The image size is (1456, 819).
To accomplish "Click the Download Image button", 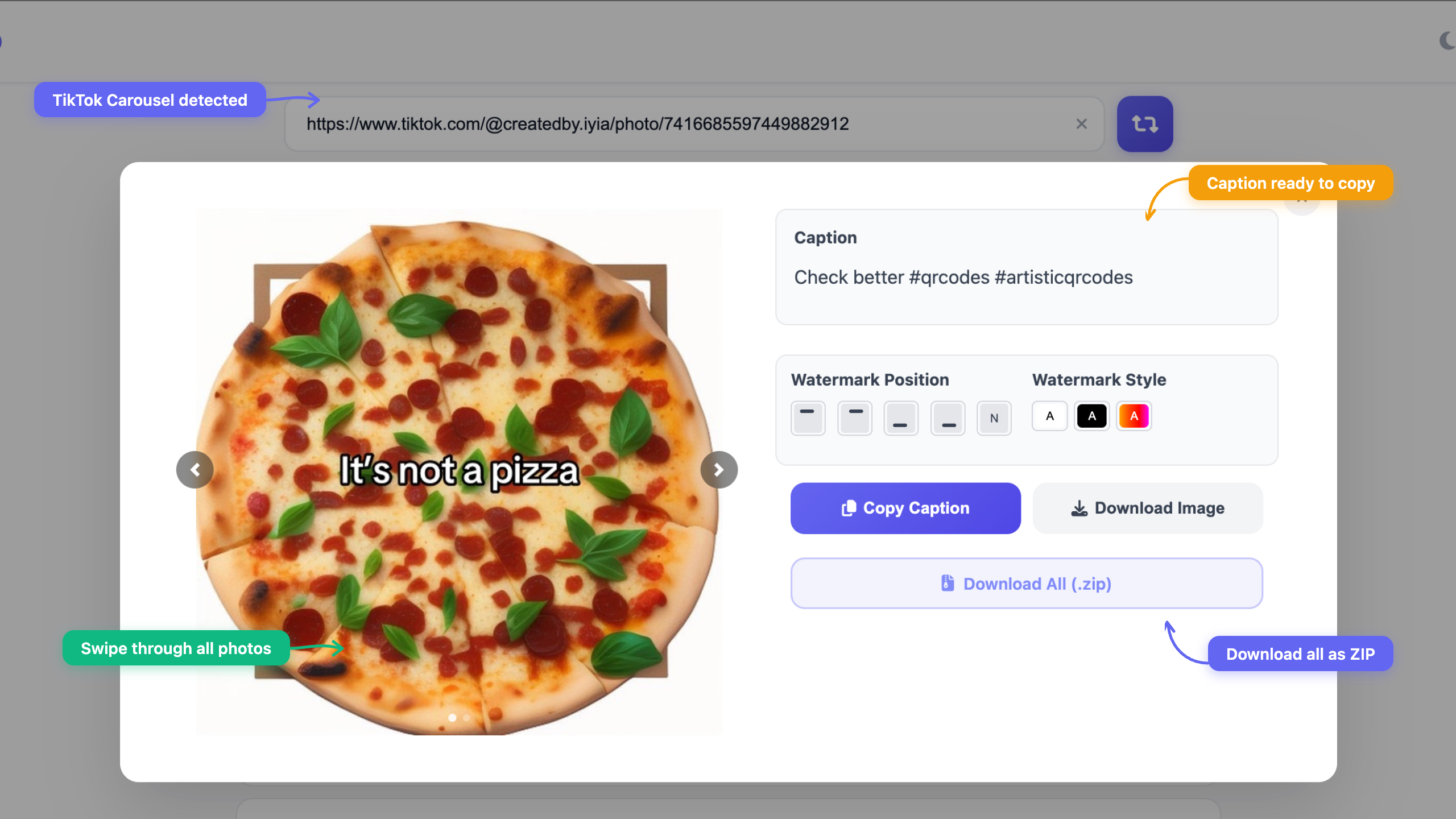I will coord(1148,508).
